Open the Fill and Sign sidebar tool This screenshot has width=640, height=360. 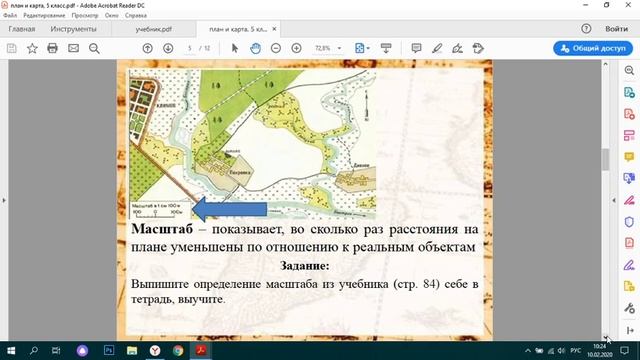(x=629, y=265)
